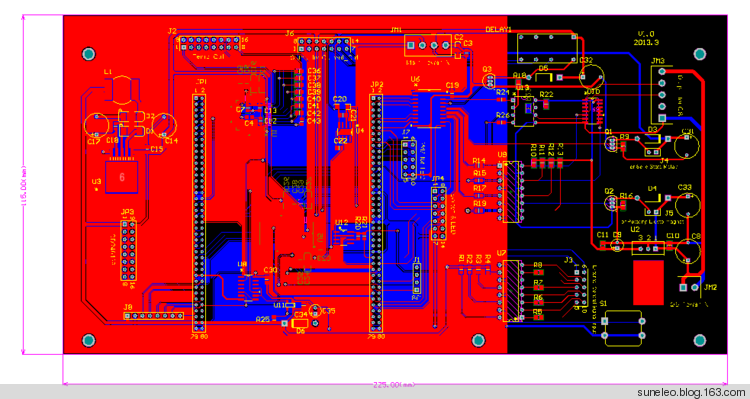
Task: Select the J4 connector label
Action: (664, 160)
